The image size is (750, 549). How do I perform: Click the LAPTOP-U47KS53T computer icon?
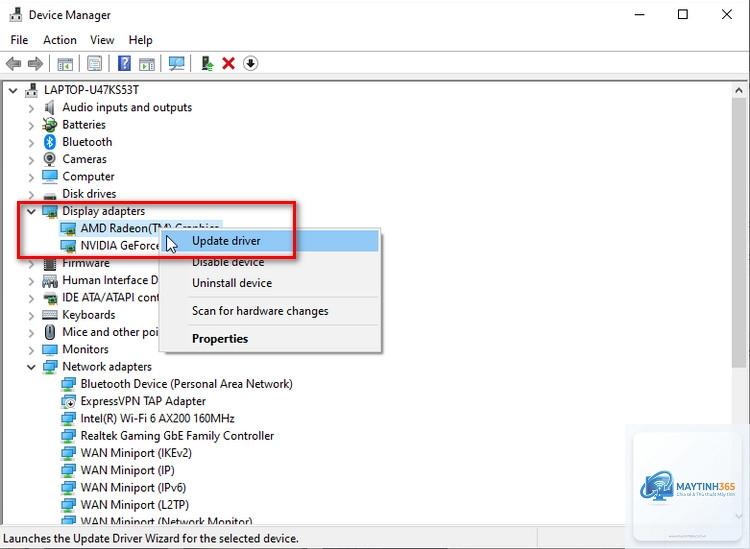(32, 90)
